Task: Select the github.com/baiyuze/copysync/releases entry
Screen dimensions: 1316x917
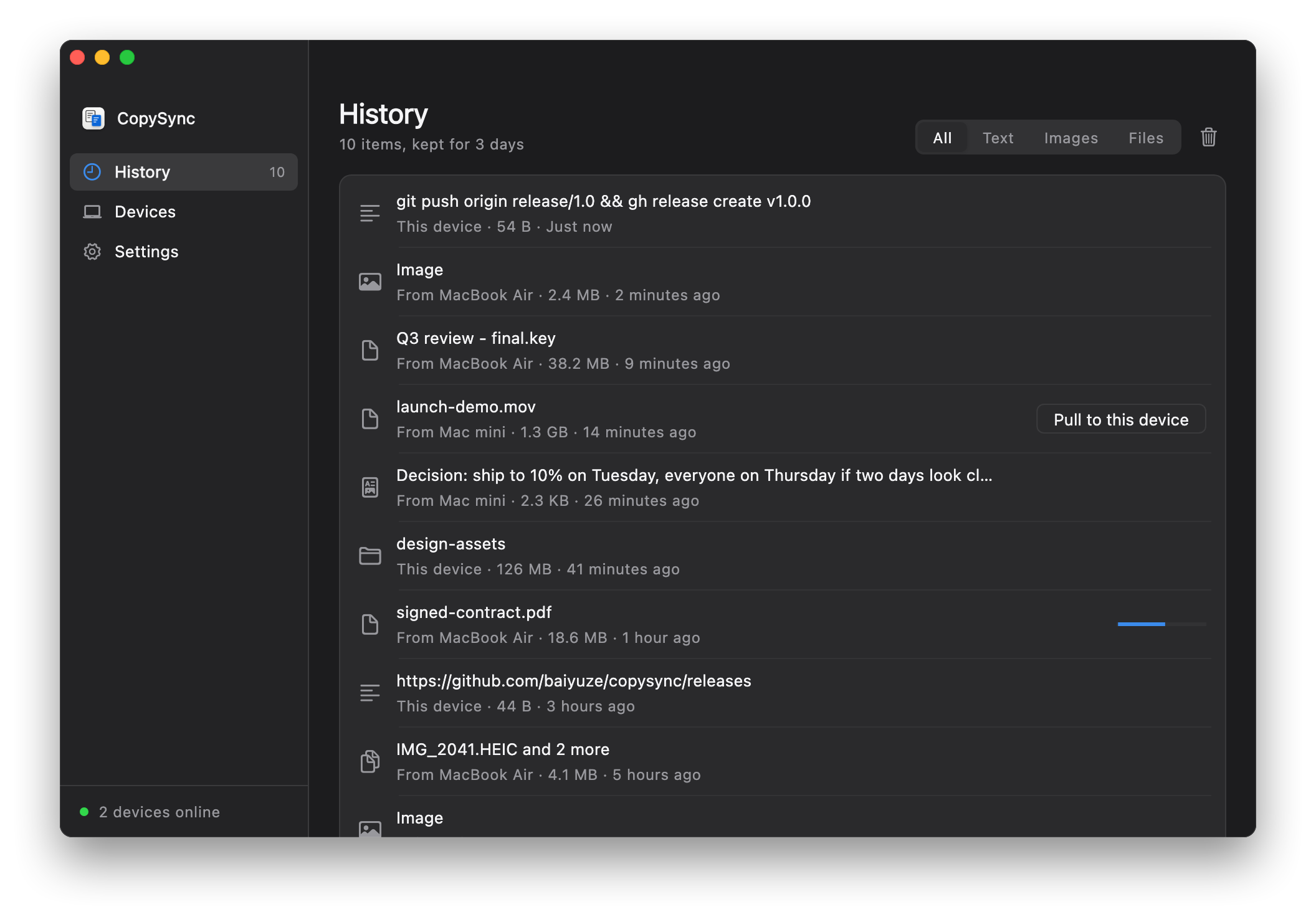Action: (x=783, y=693)
